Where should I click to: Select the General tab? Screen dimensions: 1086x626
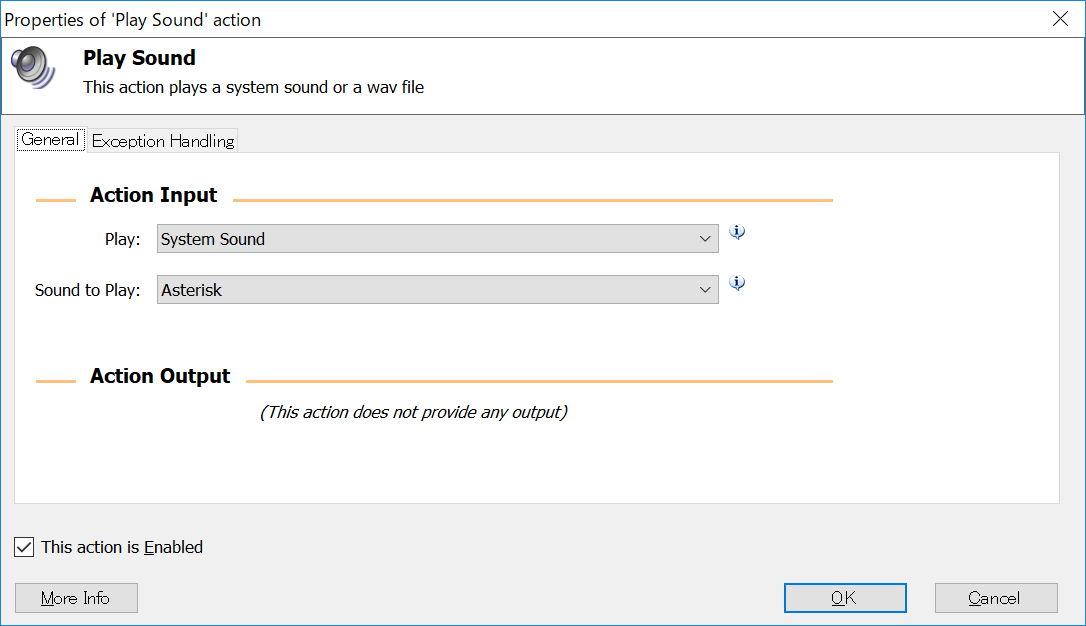50,140
